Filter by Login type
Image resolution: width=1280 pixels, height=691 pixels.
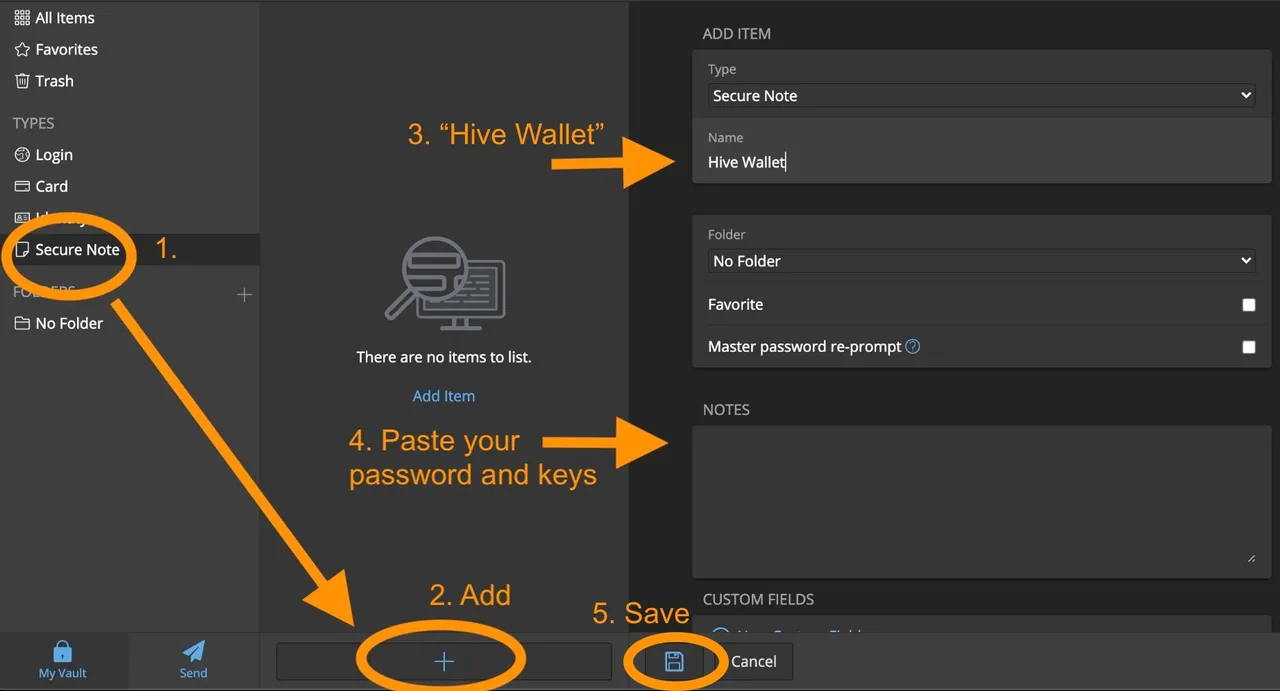(x=44, y=155)
